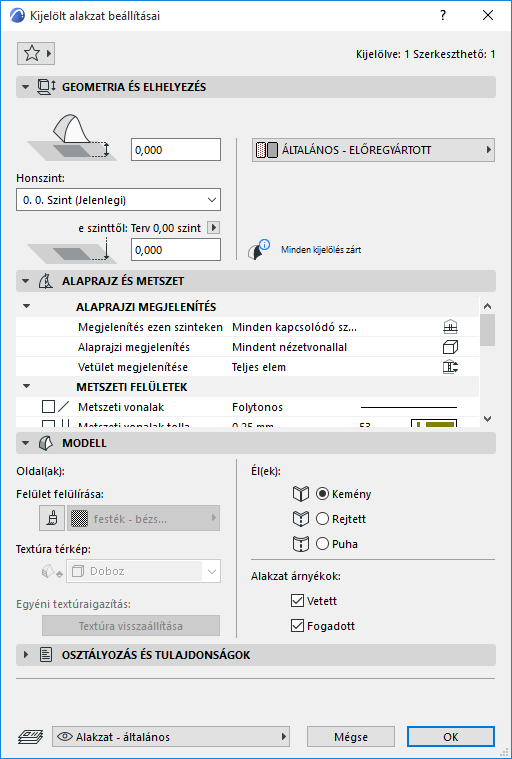512x759 pixels.
Task: Confirm with the OK button
Action: click(x=451, y=737)
